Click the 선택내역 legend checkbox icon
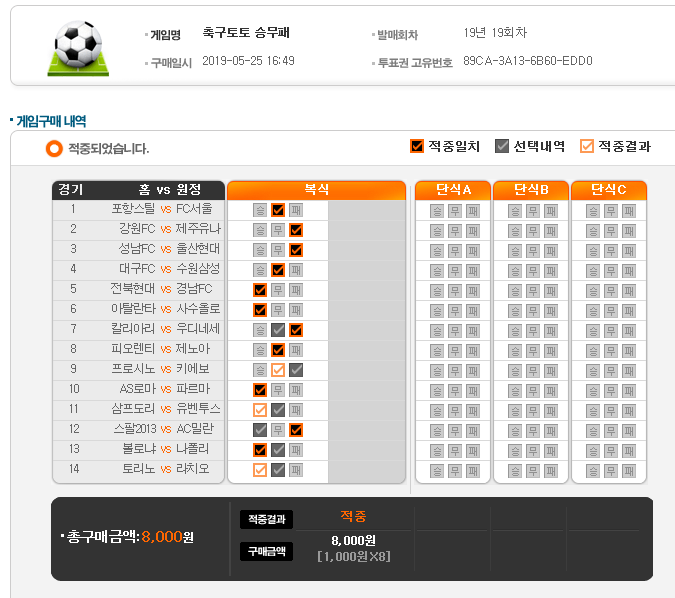 point(502,146)
